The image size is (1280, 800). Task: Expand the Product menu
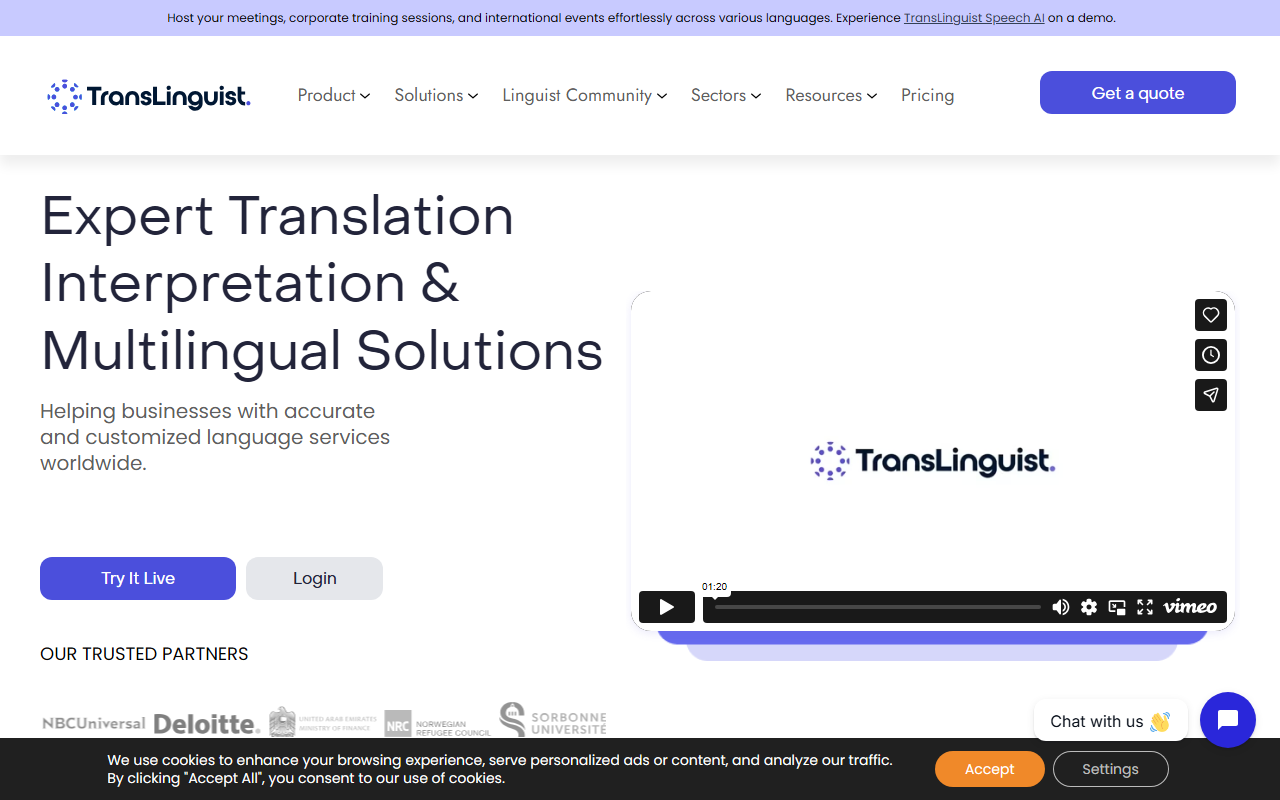tap(334, 95)
